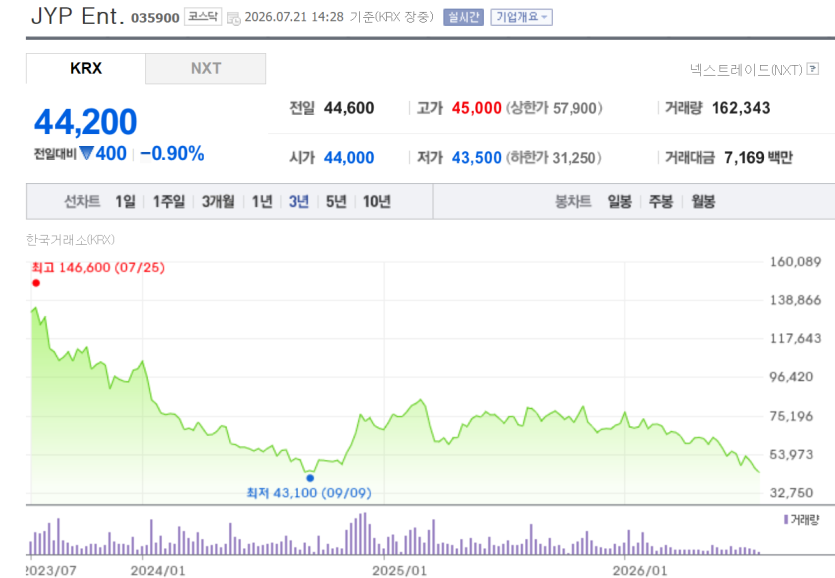Click the 최고 146,600 (07/25) label
Image resolution: width=835 pixels, height=578 pixels.
[99, 267]
